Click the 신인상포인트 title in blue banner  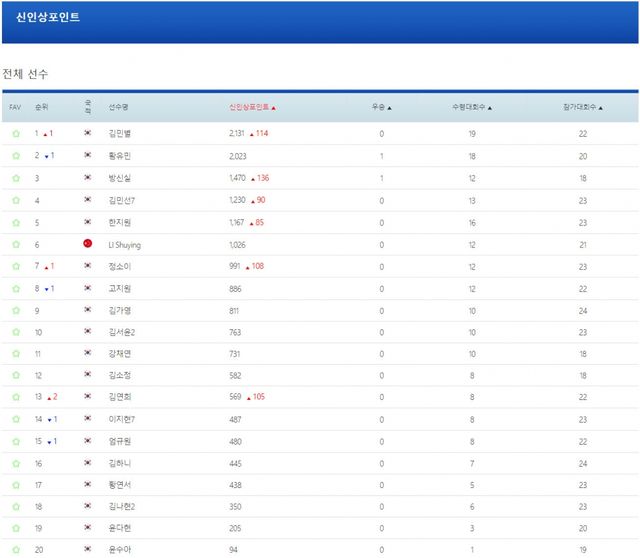[48, 18]
